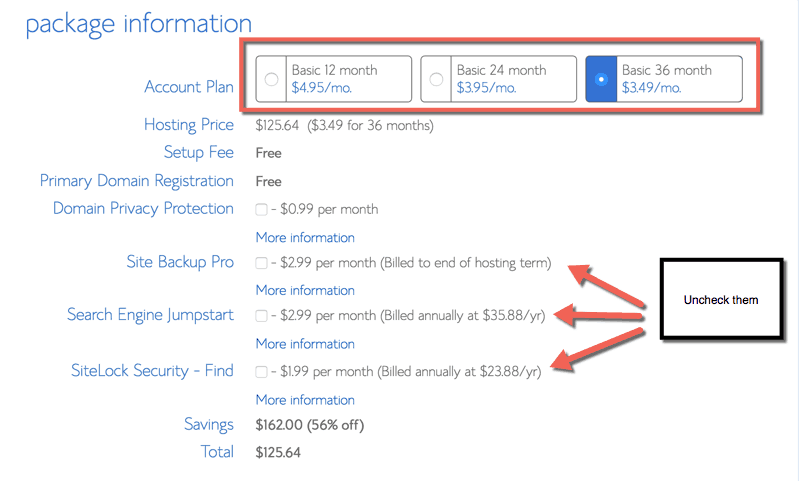
Task: Select the Basic 12 month radio button
Action: coord(271,79)
